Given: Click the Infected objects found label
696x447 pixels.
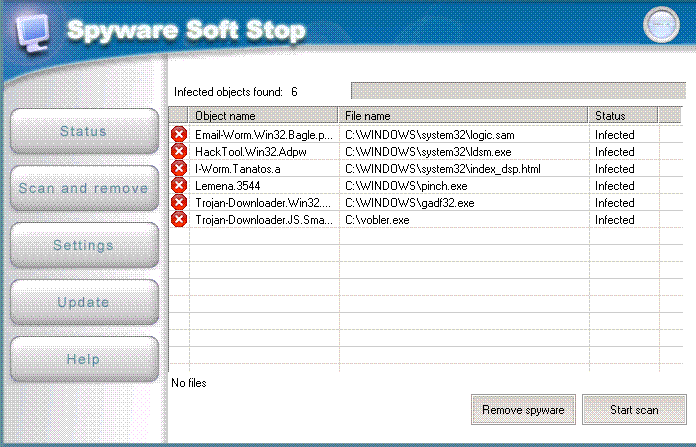Looking at the screenshot, I should coord(228,92).
